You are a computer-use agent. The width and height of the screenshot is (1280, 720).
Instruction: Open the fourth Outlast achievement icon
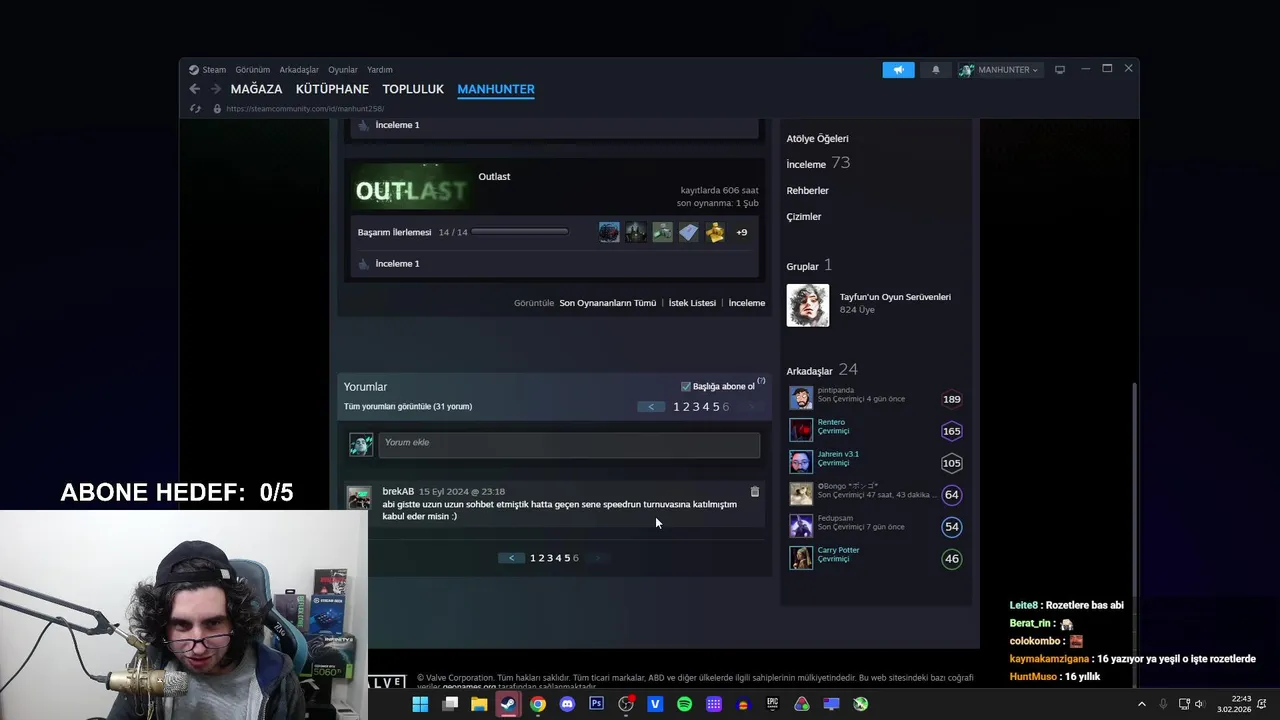[x=688, y=232]
